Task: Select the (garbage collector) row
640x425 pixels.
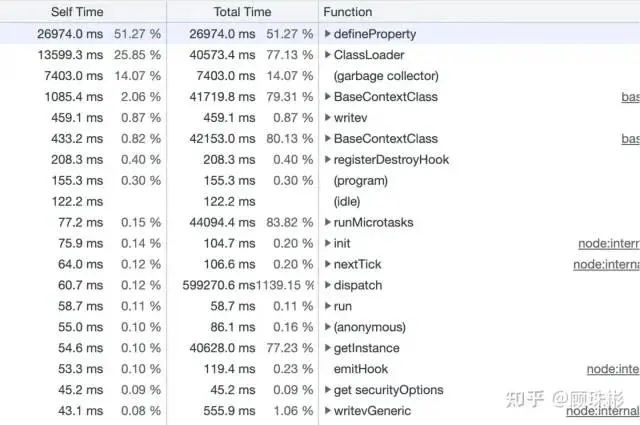Action: (x=385, y=76)
